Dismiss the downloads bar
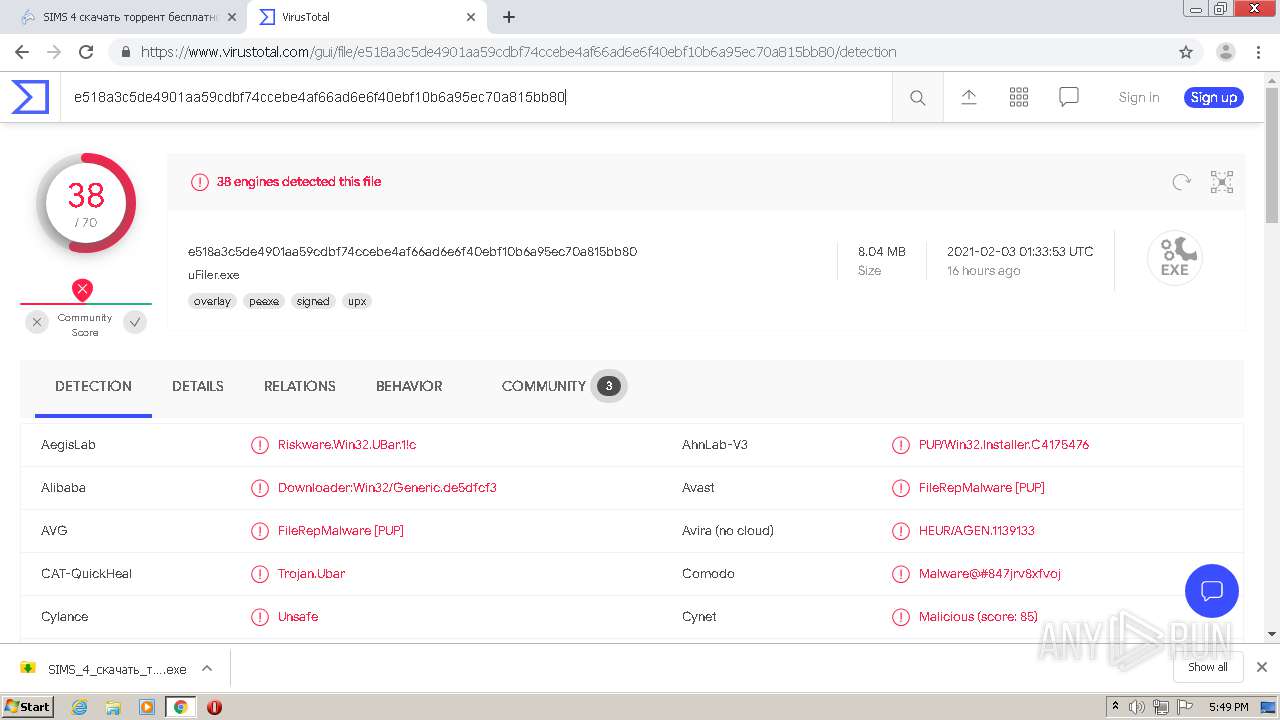This screenshot has width=1280, height=720. coord(1262,667)
